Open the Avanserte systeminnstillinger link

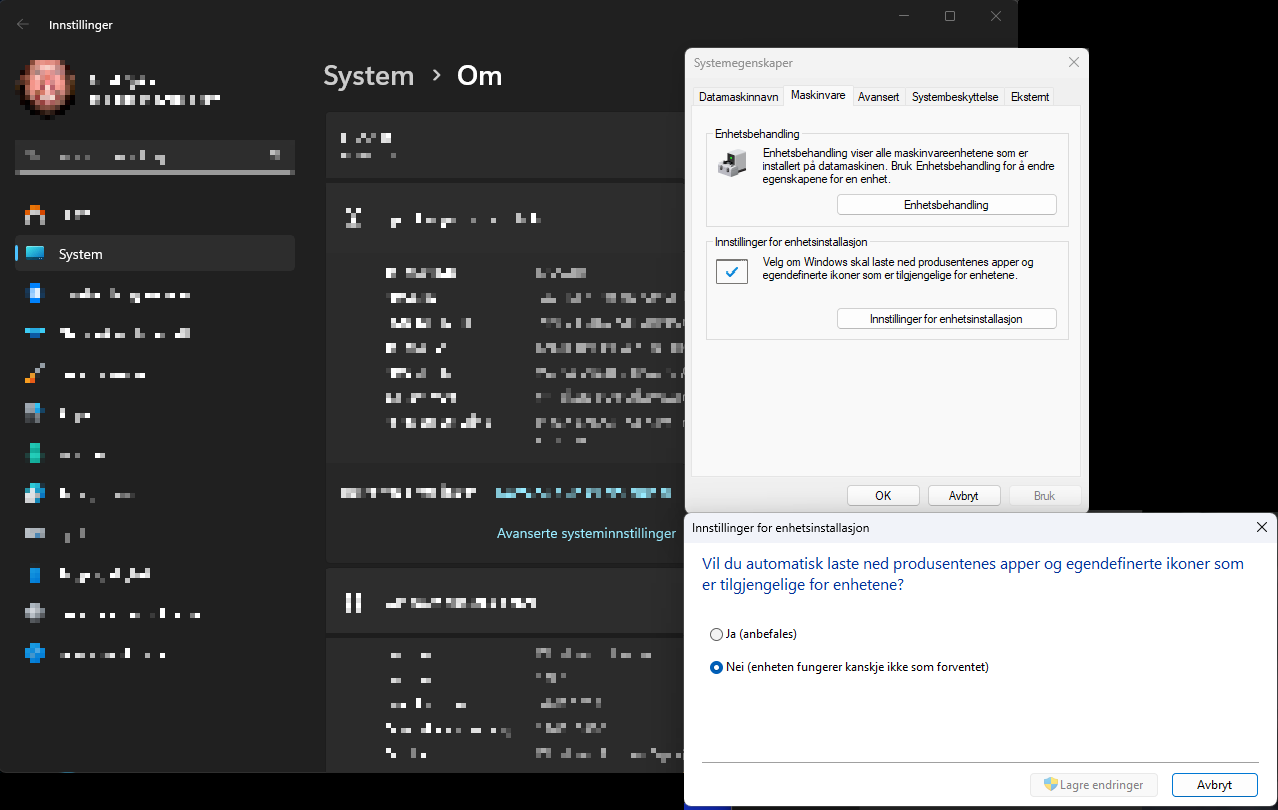pyautogui.click(x=586, y=533)
